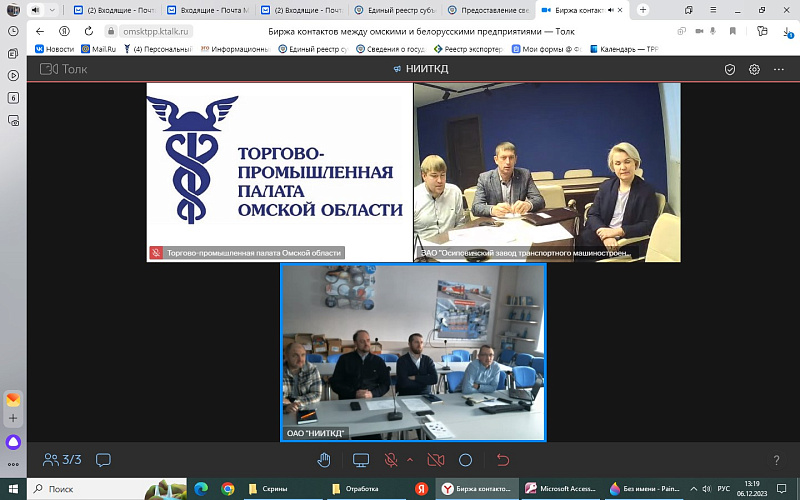Open the Календарь — ТРР bookmark
Image resolution: width=800 pixels, height=500 pixels.
pos(623,49)
